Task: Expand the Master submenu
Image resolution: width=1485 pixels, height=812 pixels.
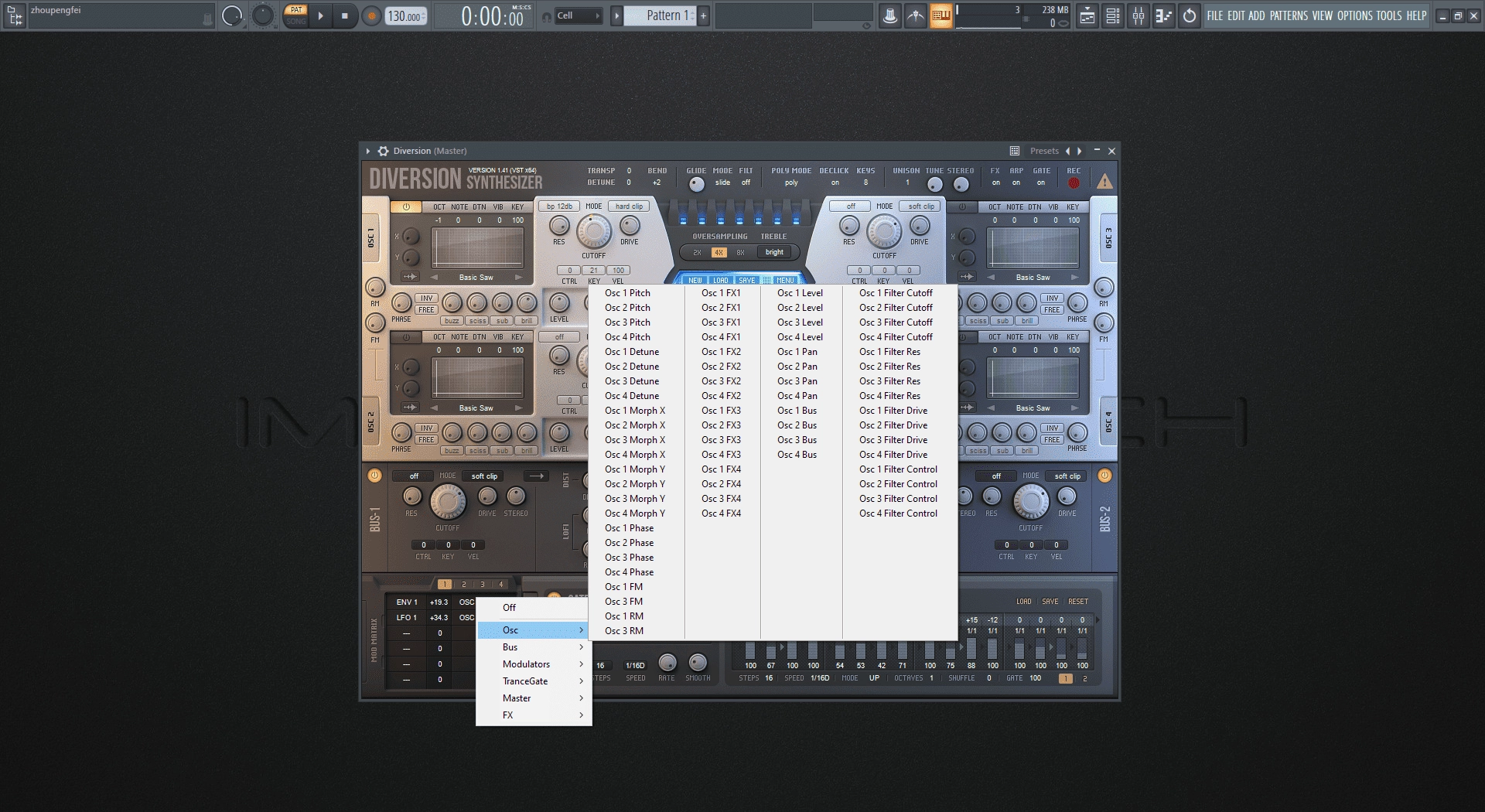Action: click(534, 698)
